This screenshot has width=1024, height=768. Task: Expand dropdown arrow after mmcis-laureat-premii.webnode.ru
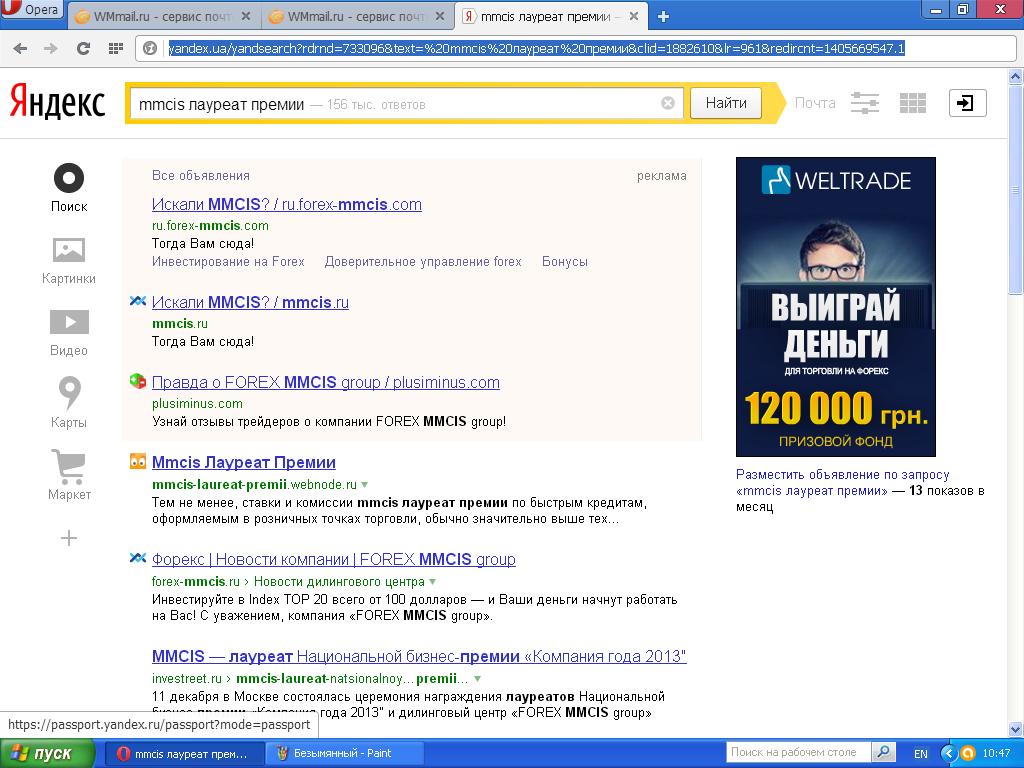tap(364, 485)
